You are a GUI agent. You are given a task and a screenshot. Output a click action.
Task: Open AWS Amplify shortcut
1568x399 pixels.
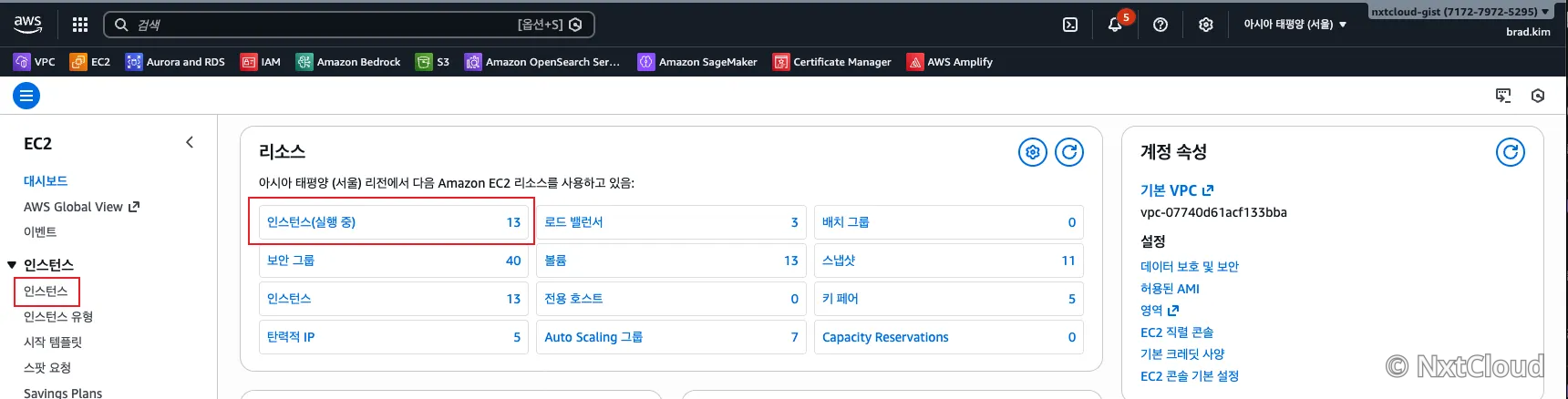click(950, 62)
